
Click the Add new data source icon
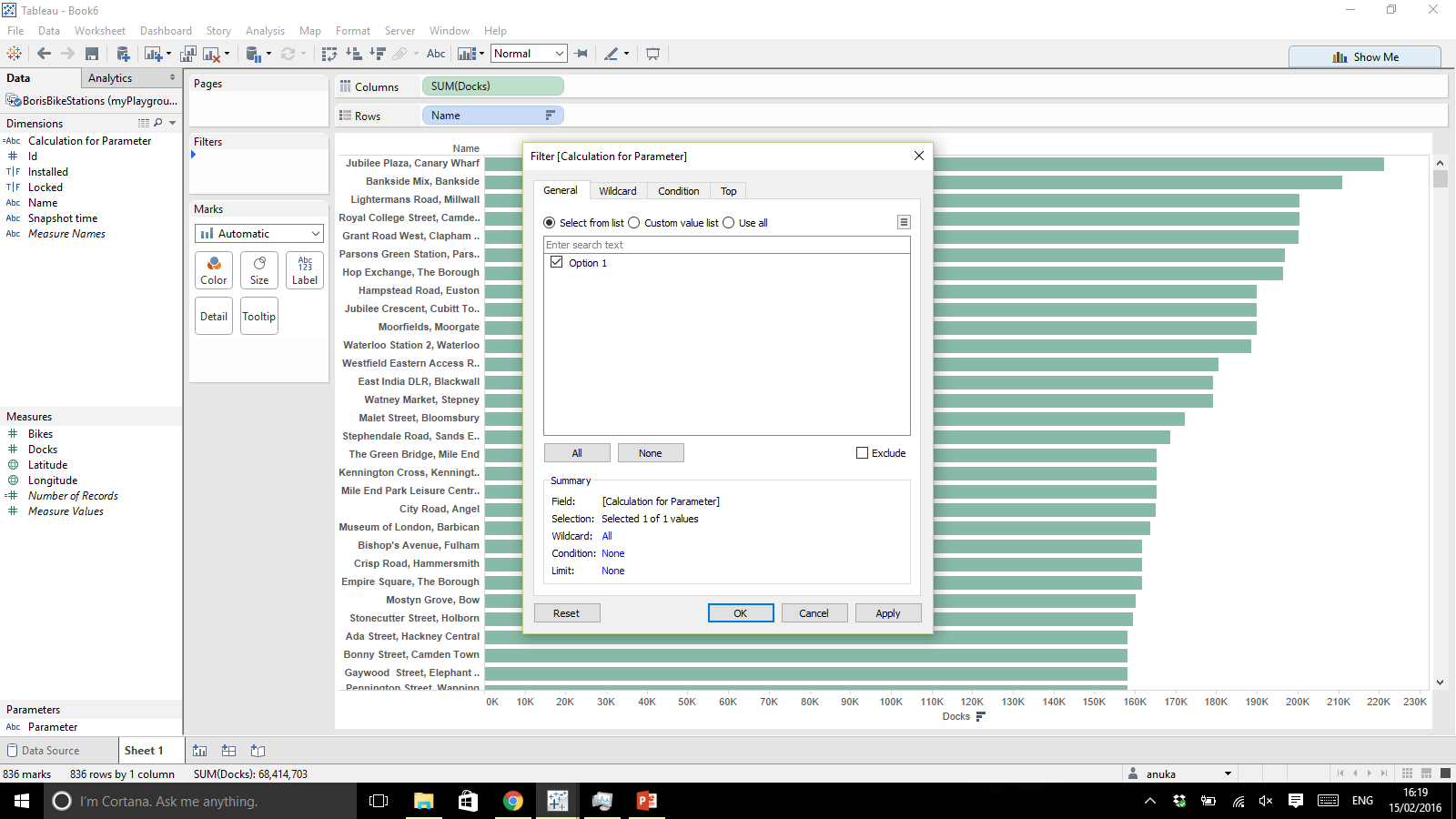point(123,55)
